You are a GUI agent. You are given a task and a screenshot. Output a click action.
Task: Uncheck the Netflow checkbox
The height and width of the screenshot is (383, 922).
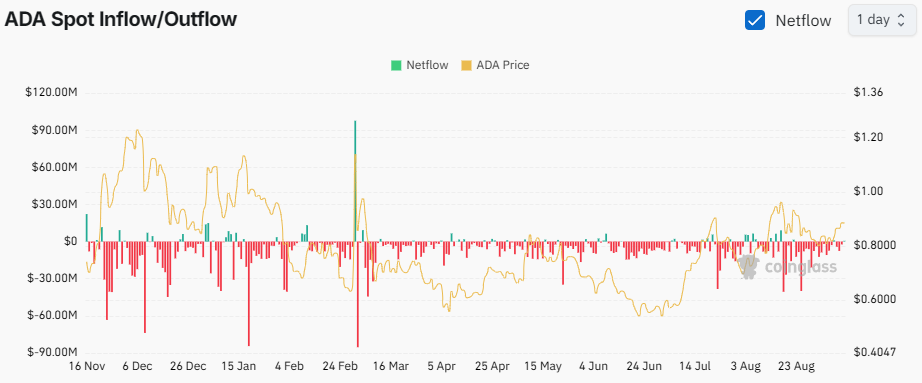(x=754, y=20)
